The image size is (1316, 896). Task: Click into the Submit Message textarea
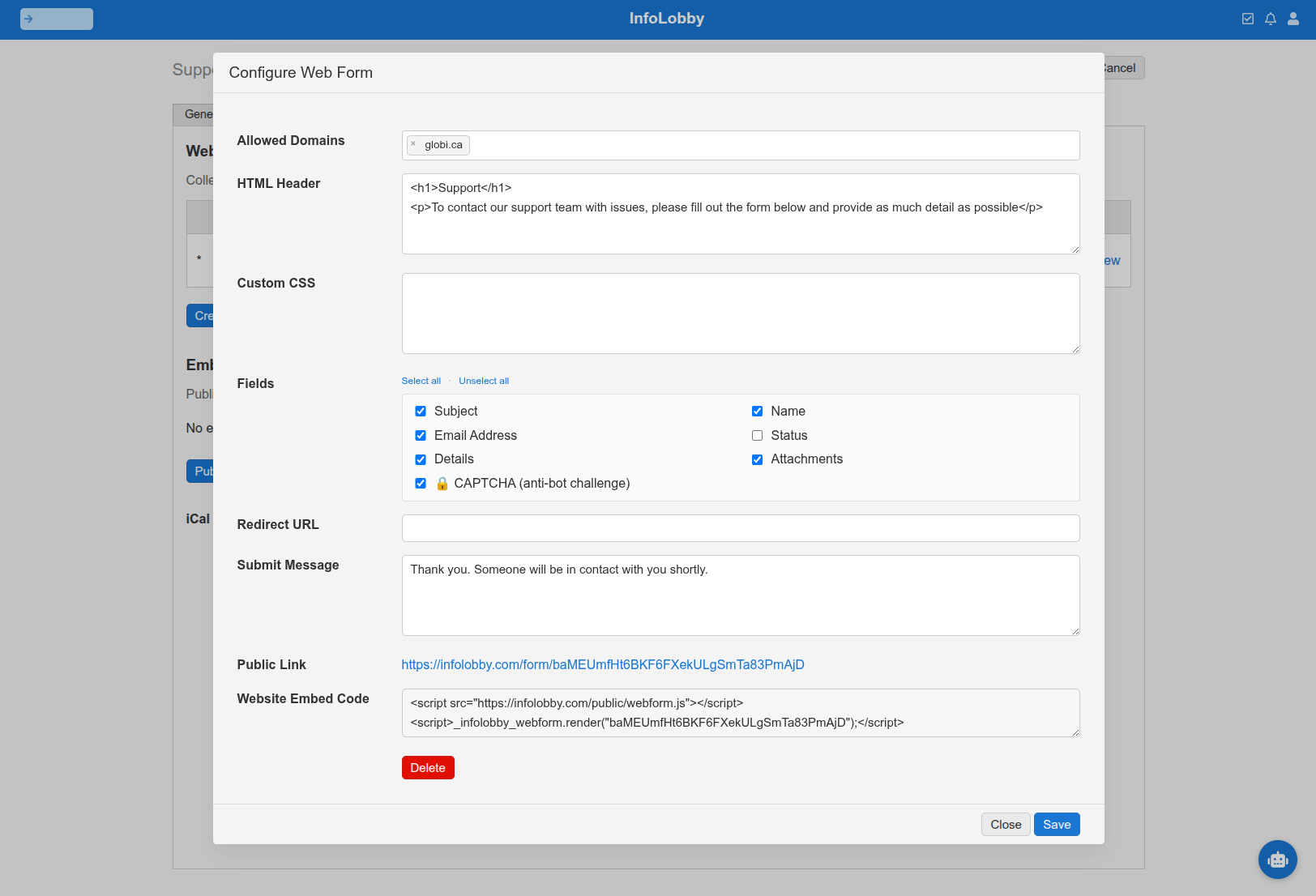(x=741, y=595)
